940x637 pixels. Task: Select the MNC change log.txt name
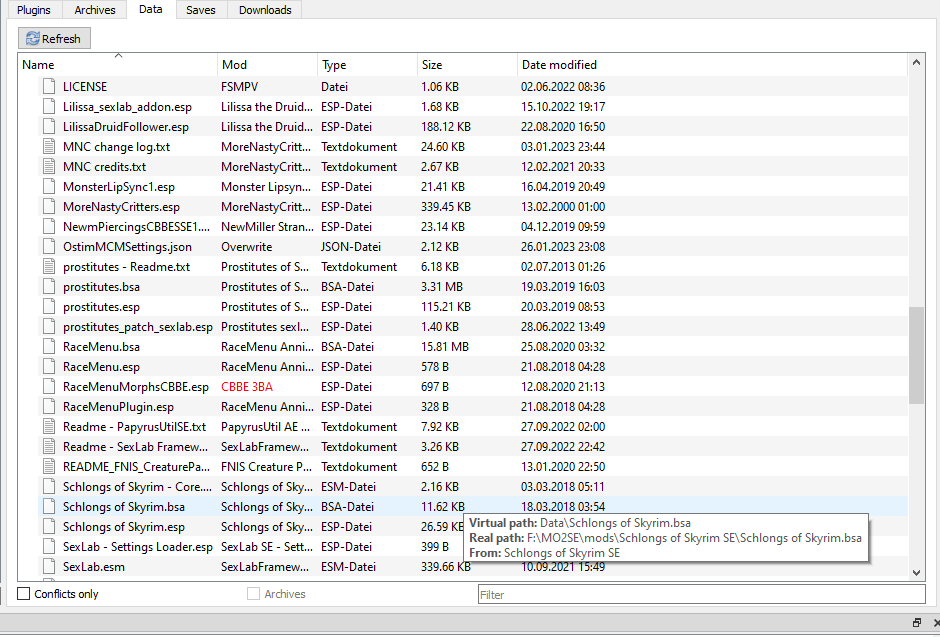[116, 146]
